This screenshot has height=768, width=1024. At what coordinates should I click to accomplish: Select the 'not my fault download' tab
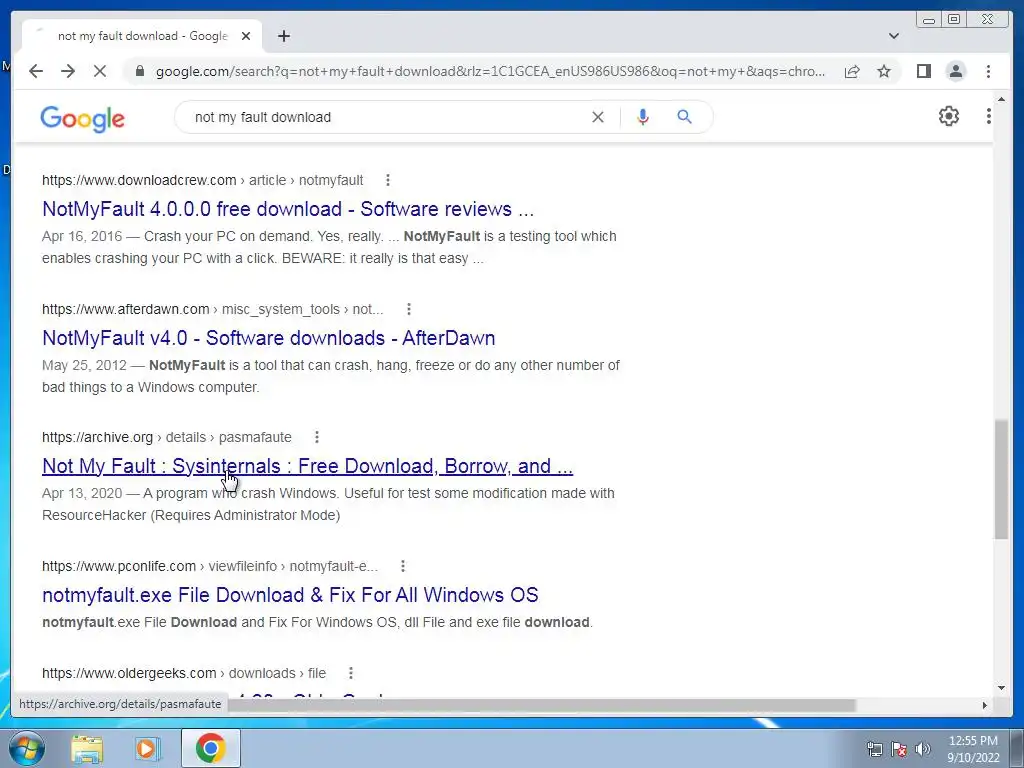click(x=142, y=36)
